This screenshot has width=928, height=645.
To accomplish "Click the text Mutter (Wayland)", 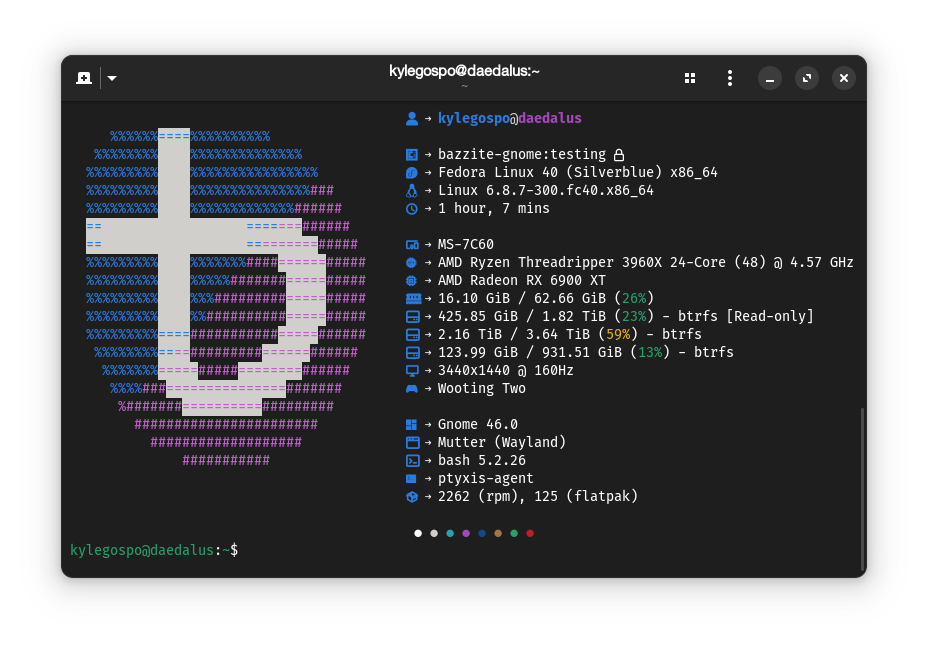I will (x=502, y=442).
